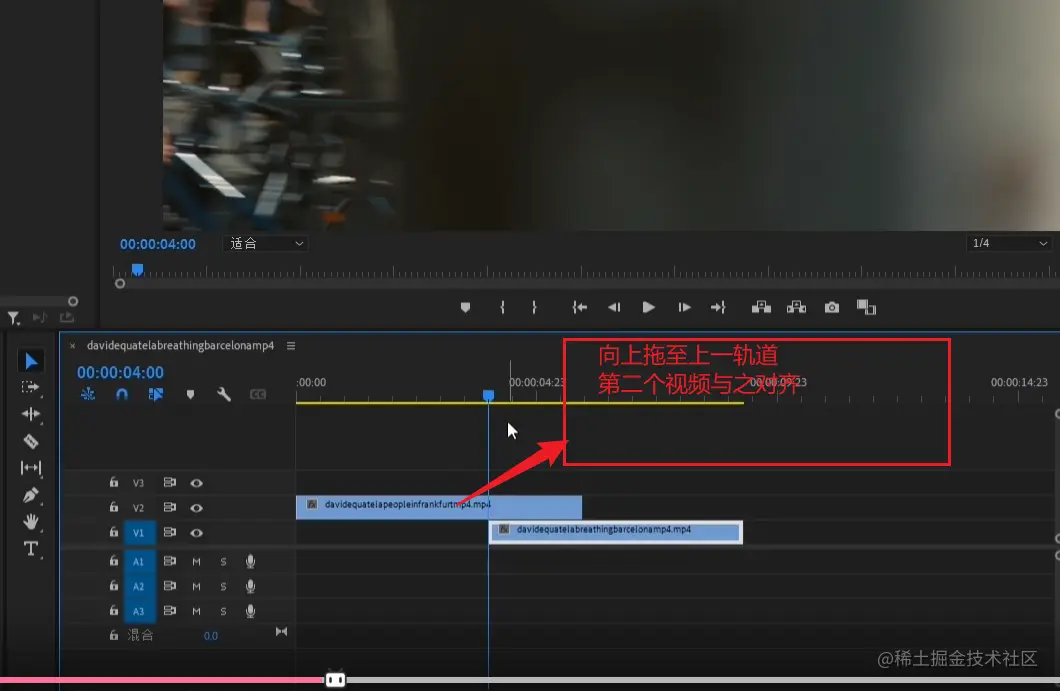Mute audio track A1
The width and height of the screenshot is (1060, 691).
click(x=196, y=561)
